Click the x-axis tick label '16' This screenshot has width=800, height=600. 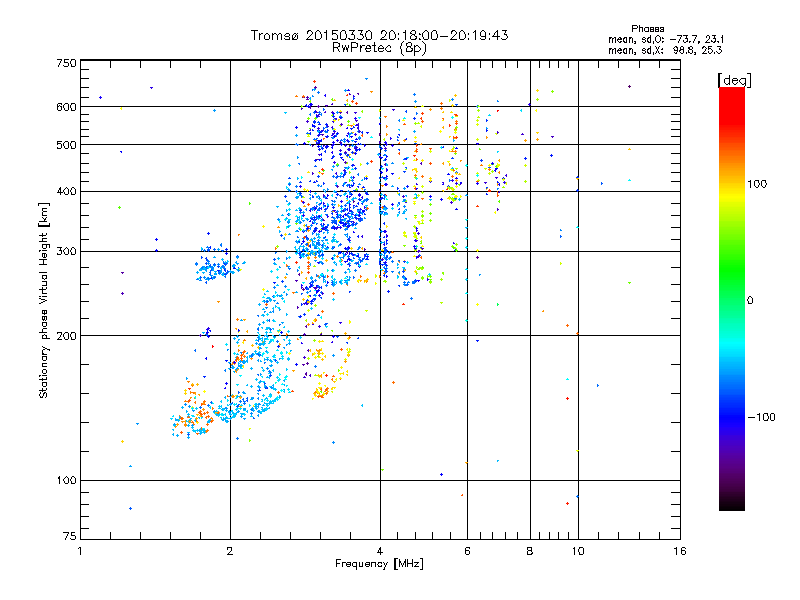click(x=680, y=551)
